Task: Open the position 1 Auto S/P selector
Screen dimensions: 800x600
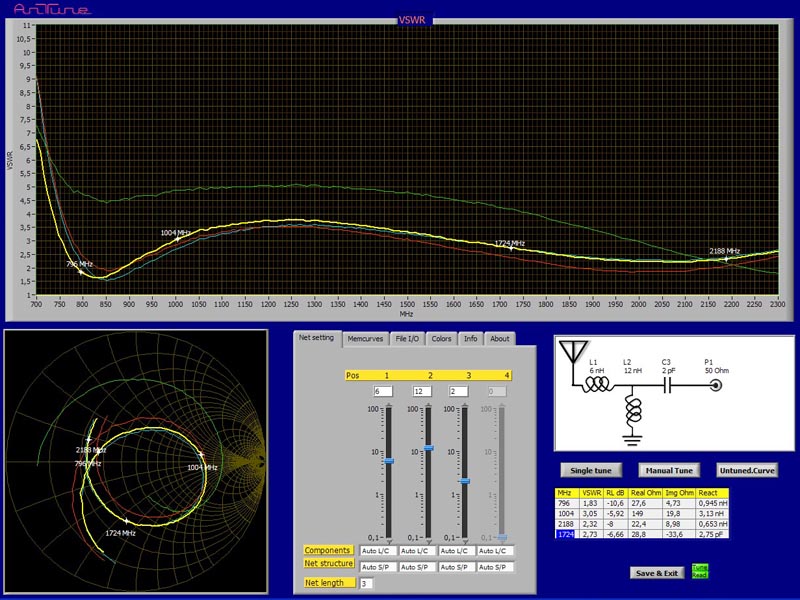Action: tap(379, 567)
